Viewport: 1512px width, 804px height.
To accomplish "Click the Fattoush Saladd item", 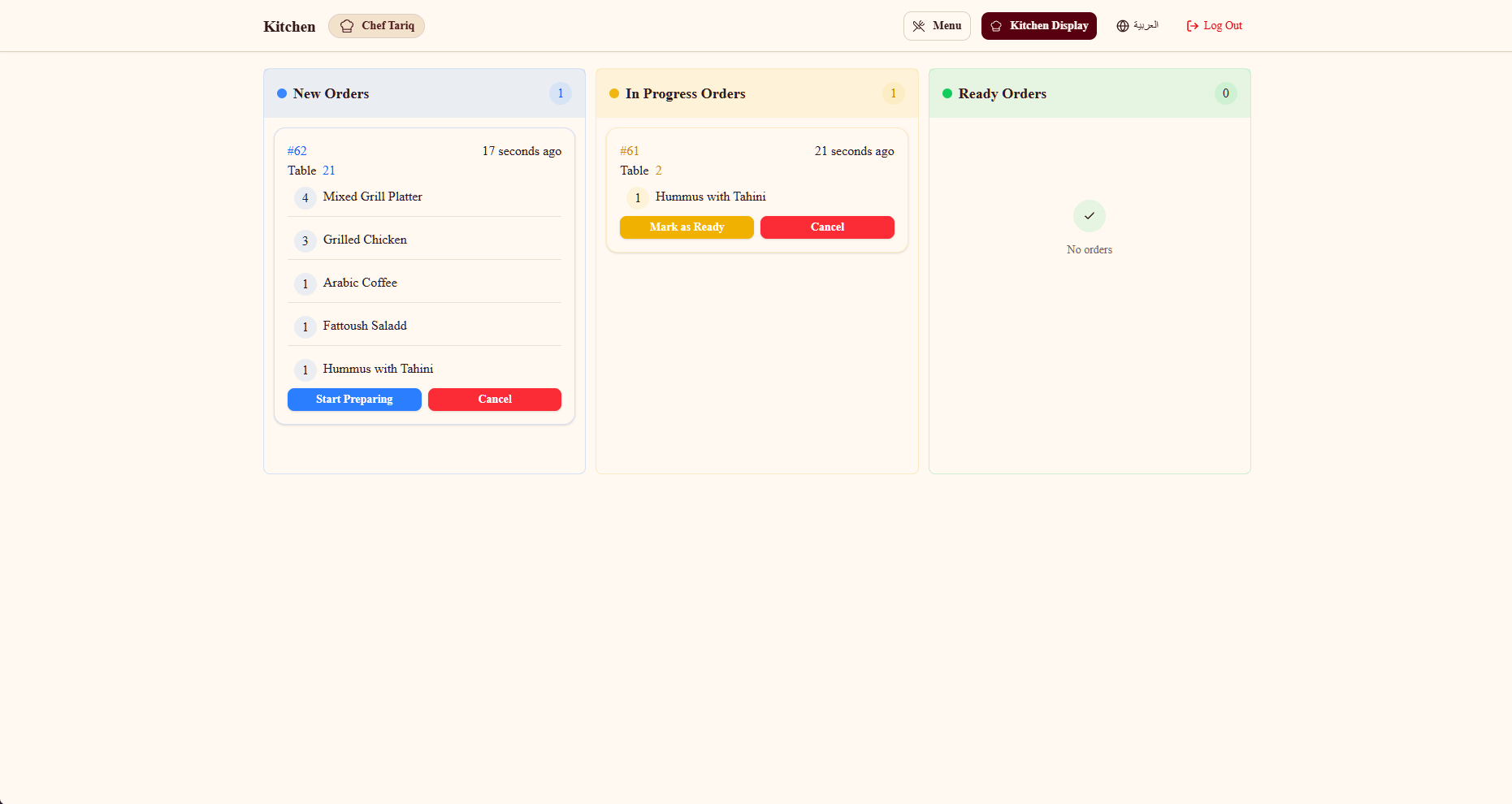I will [x=365, y=326].
